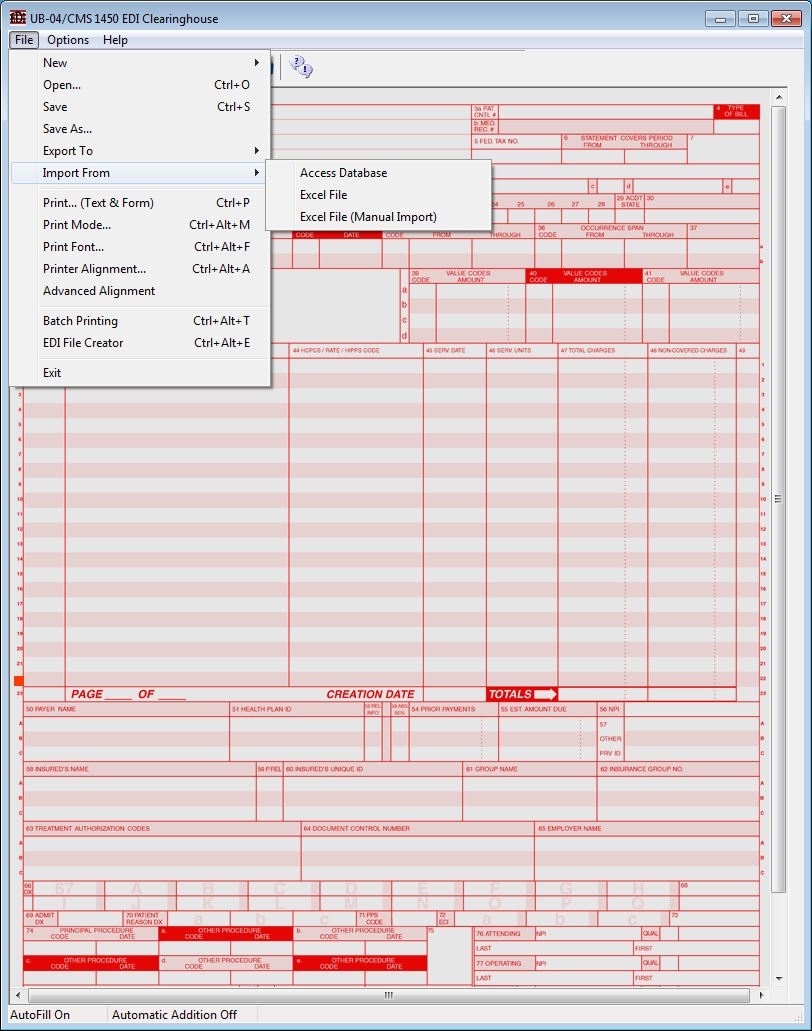
Task: Choose Save As... menu entry
Action: 139,129
